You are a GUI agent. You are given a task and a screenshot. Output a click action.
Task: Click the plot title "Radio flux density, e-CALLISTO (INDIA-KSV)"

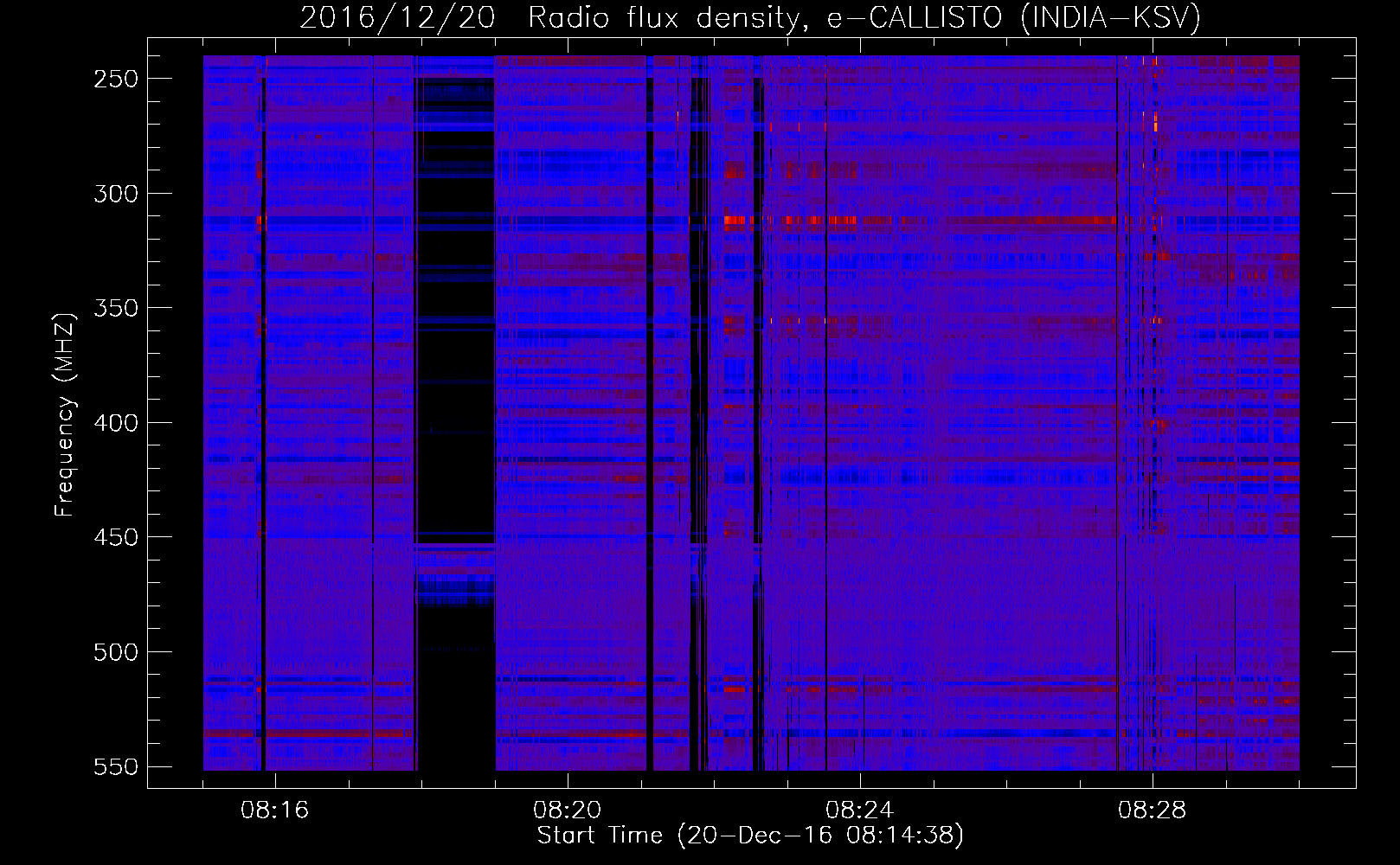click(864, 18)
